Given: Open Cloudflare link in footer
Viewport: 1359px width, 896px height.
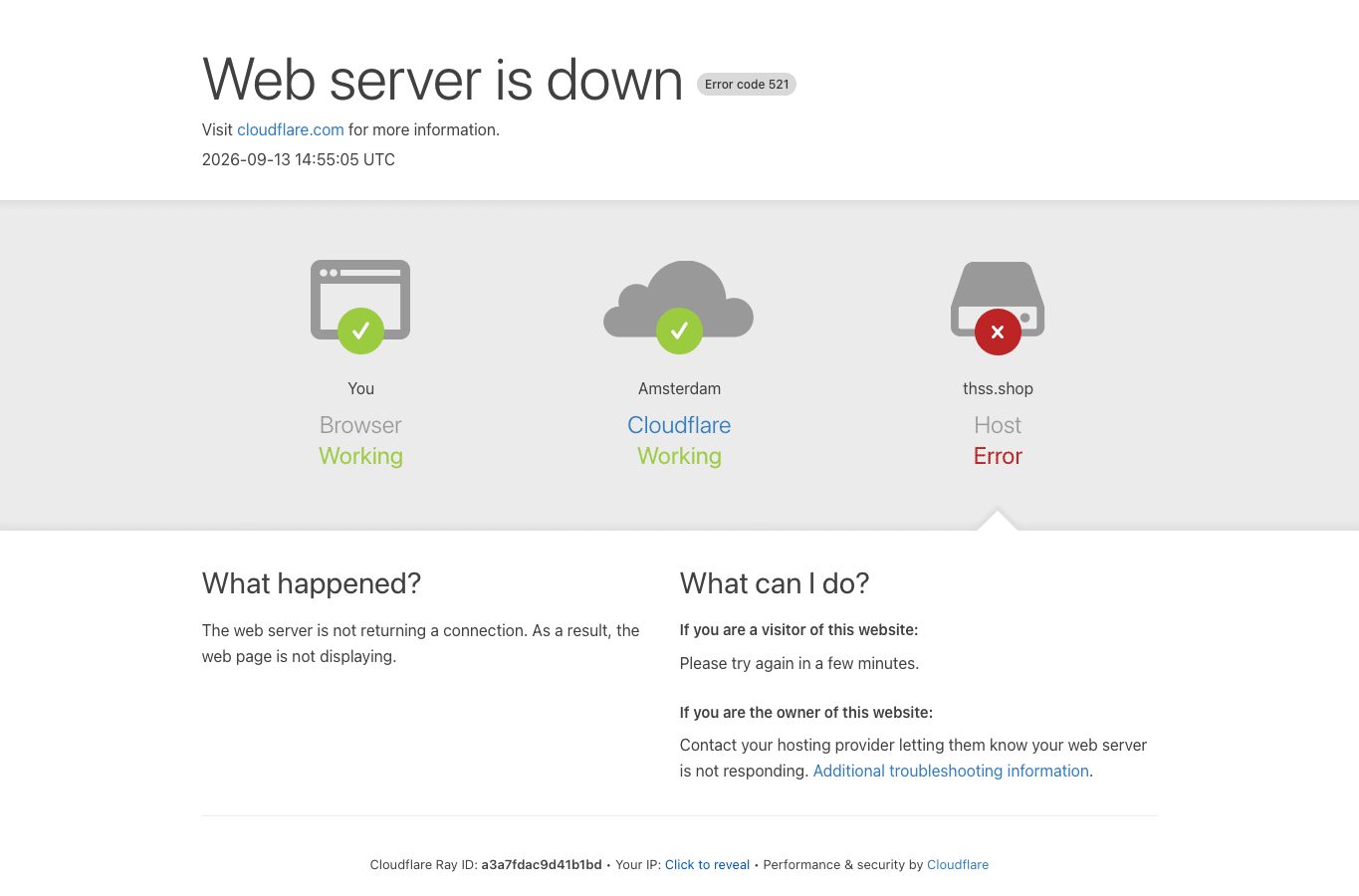Looking at the screenshot, I should click(x=958, y=864).
